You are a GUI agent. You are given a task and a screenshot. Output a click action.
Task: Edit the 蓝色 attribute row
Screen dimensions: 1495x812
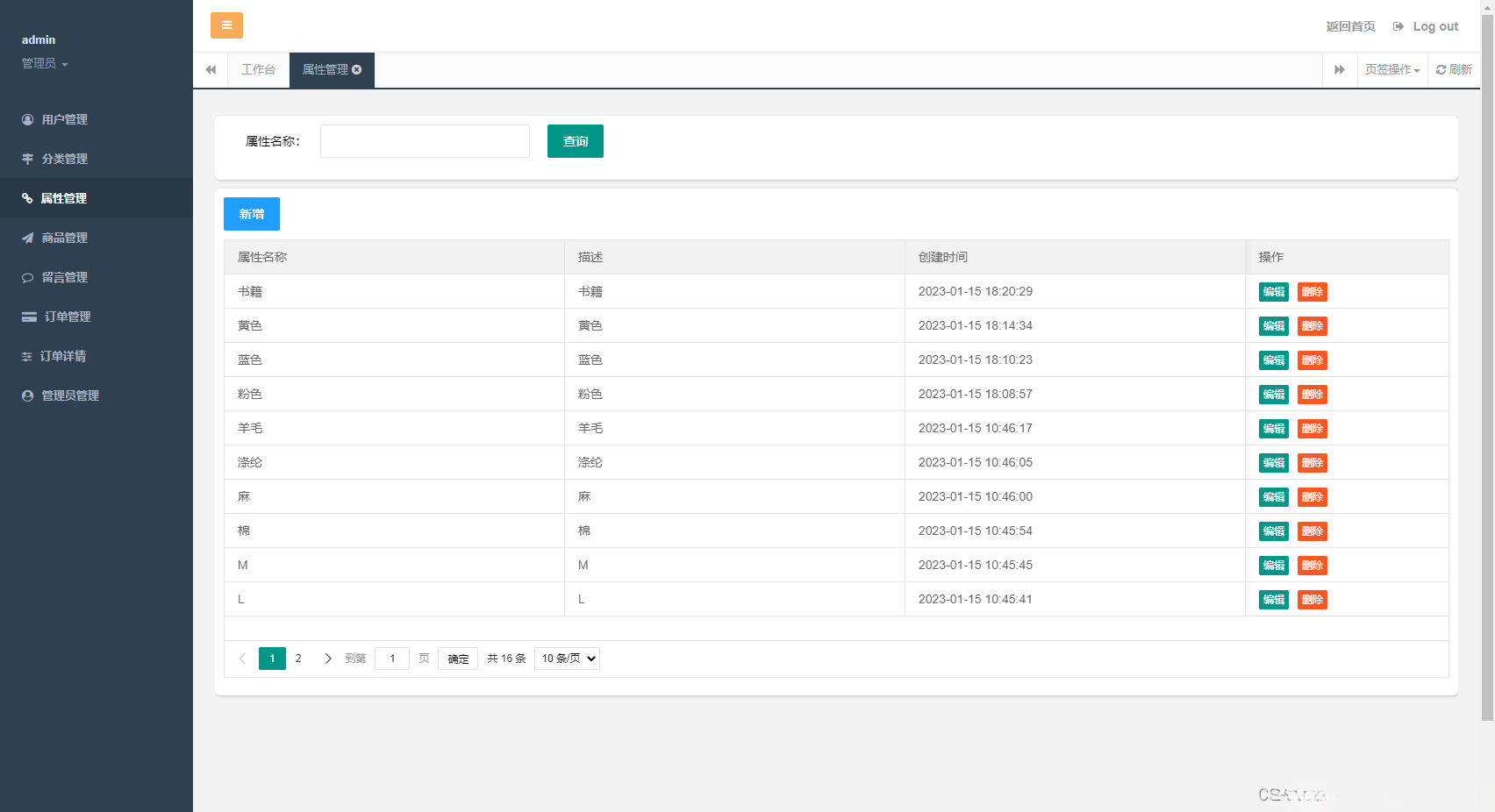point(1274,360)
